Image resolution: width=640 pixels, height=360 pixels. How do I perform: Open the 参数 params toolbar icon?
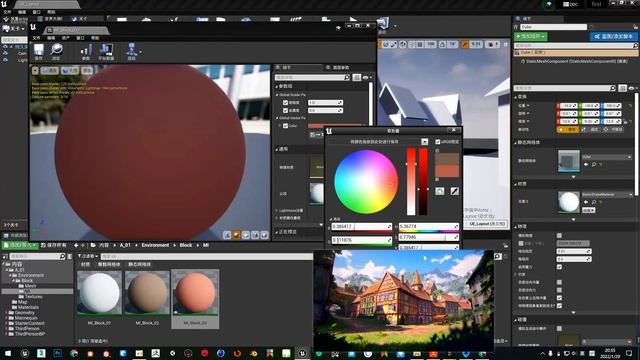[86, 51]
